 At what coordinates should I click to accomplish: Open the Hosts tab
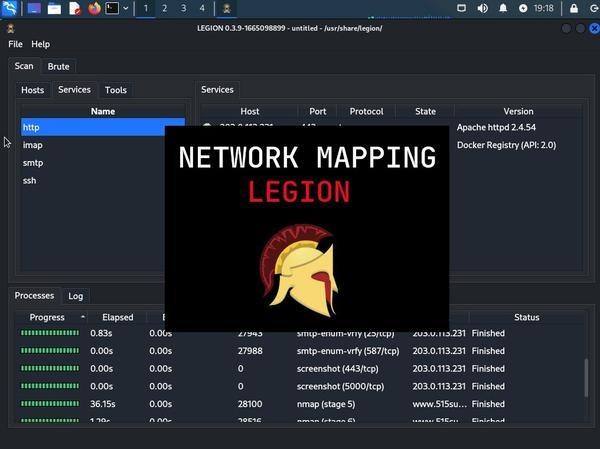pyautogui.click(x=33, y=90)
